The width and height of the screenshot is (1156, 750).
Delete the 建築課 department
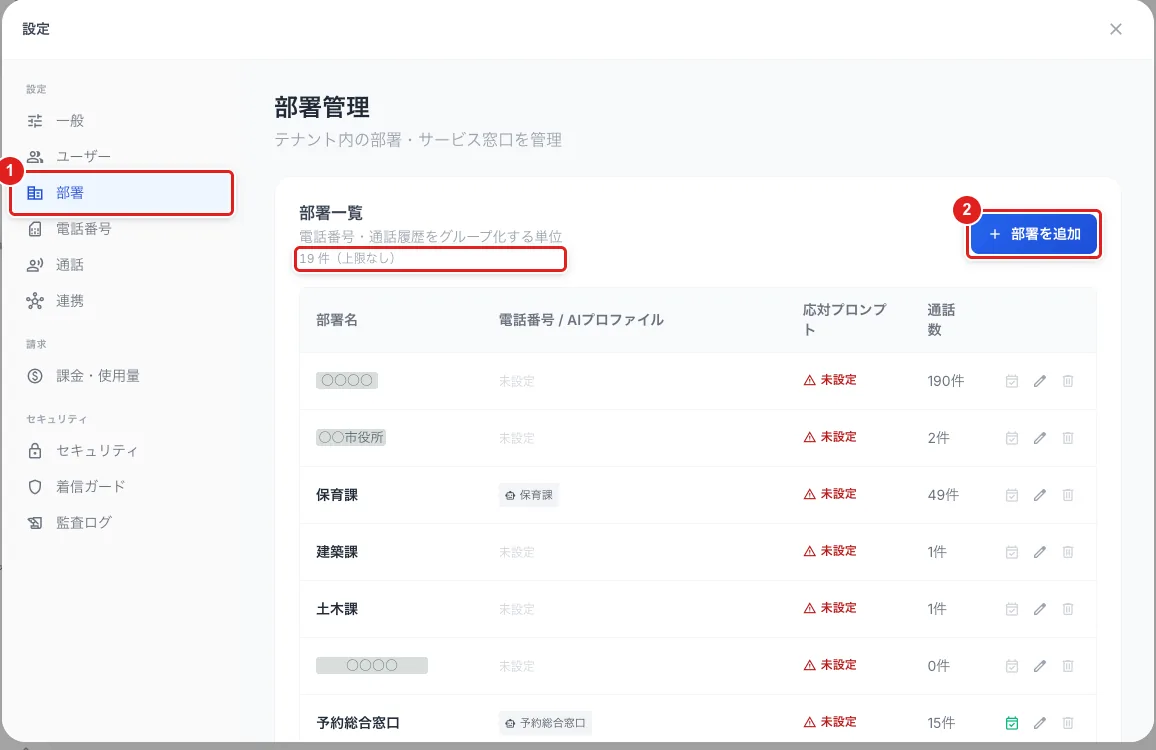pos(1068,552)
